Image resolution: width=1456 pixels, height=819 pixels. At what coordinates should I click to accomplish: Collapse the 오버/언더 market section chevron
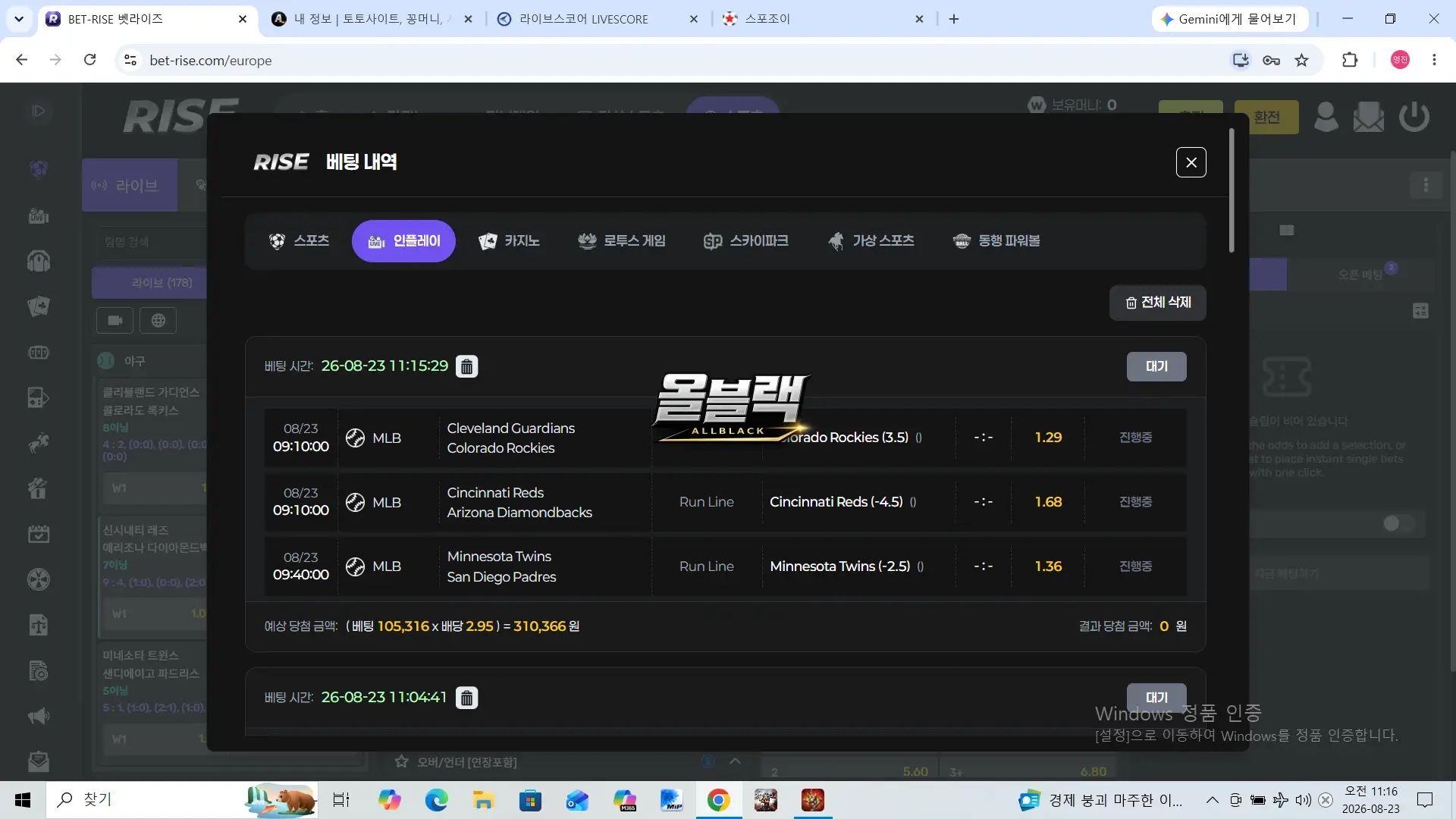coord(735,761)
